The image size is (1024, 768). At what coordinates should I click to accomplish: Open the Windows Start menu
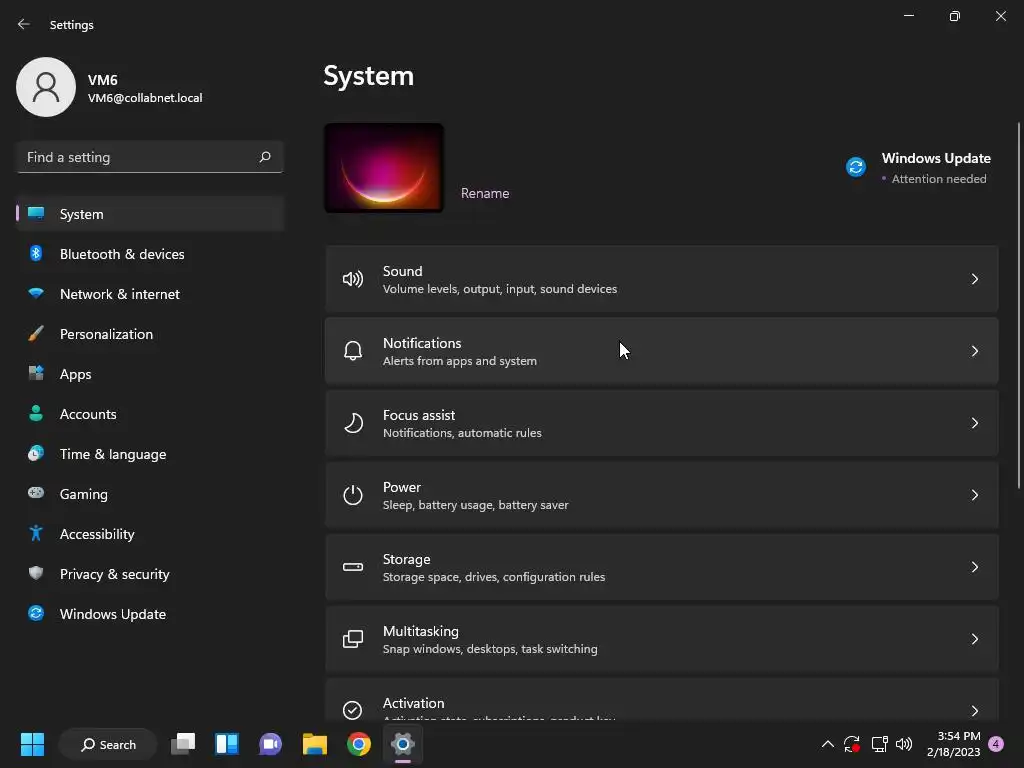pyautogui.click(x=32, y=744)
